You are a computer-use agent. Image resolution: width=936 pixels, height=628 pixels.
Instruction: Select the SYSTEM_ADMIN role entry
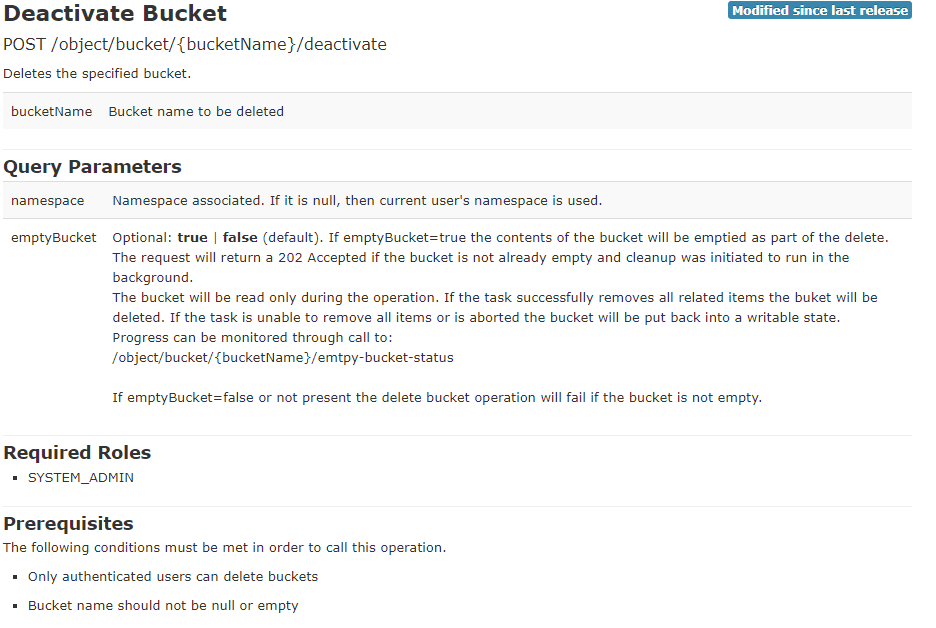(x=81, y=478)
